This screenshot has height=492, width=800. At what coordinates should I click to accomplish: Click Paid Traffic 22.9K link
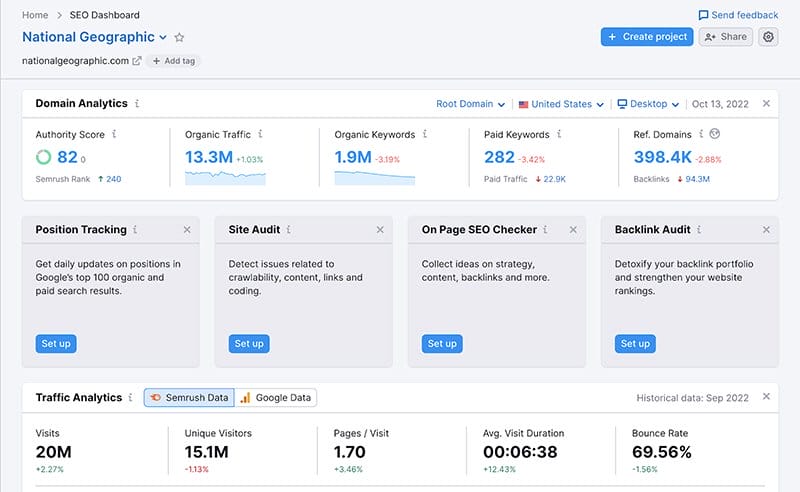555,179
